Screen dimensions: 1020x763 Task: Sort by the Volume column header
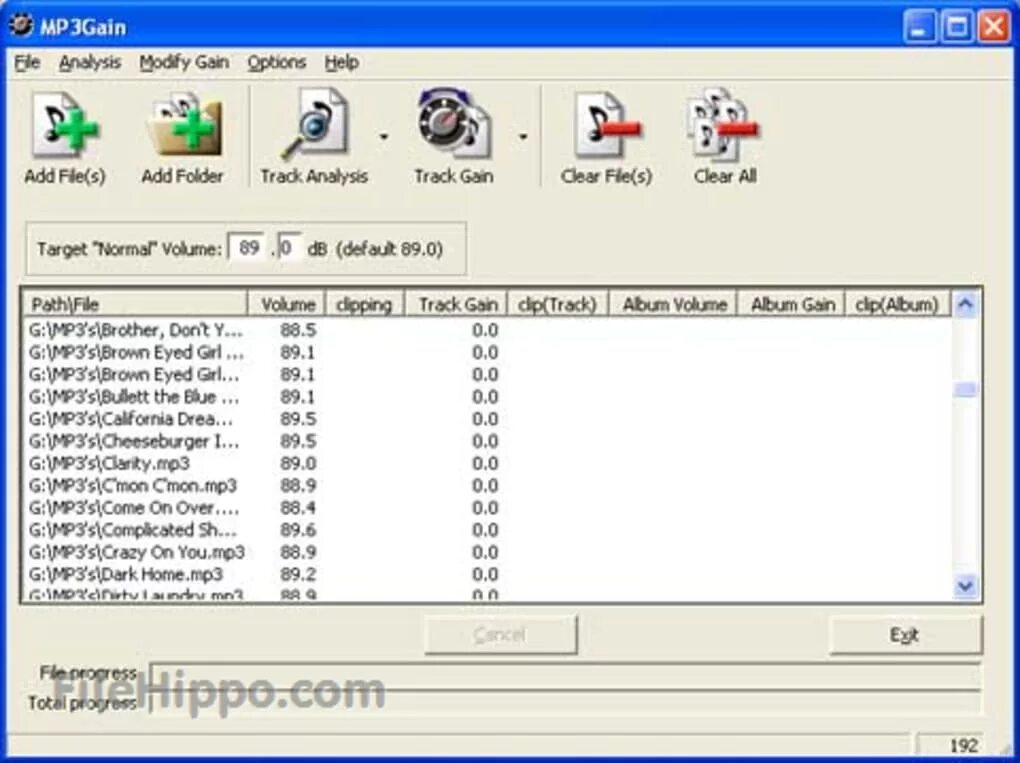pyautogui.click(x=286, y=304)
